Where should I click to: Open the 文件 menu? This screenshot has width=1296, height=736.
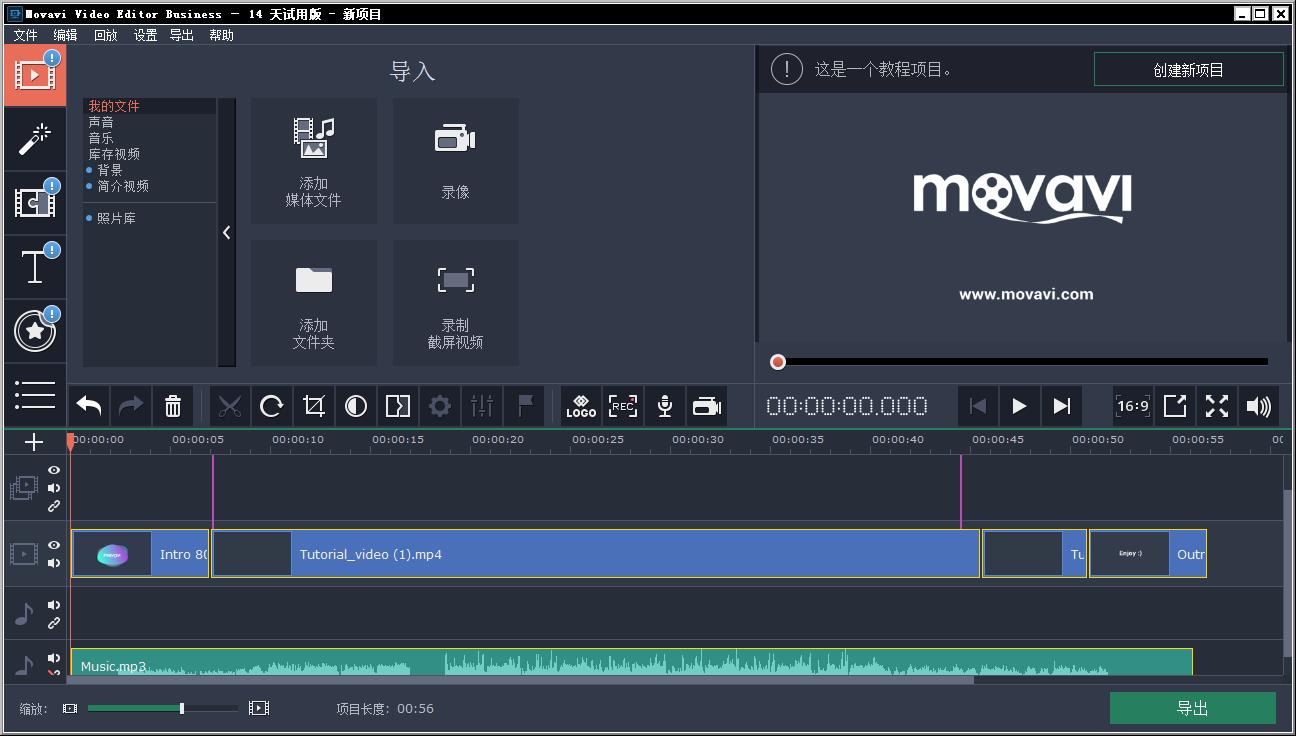(24, 35)
